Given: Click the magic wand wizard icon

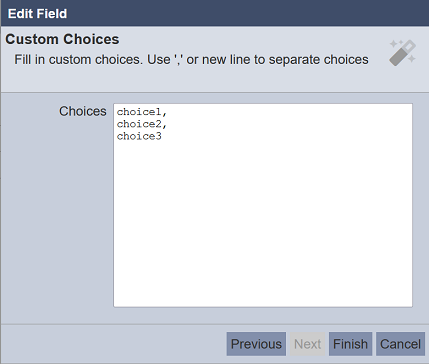Looking at the screenshot, I should (403, 53).
